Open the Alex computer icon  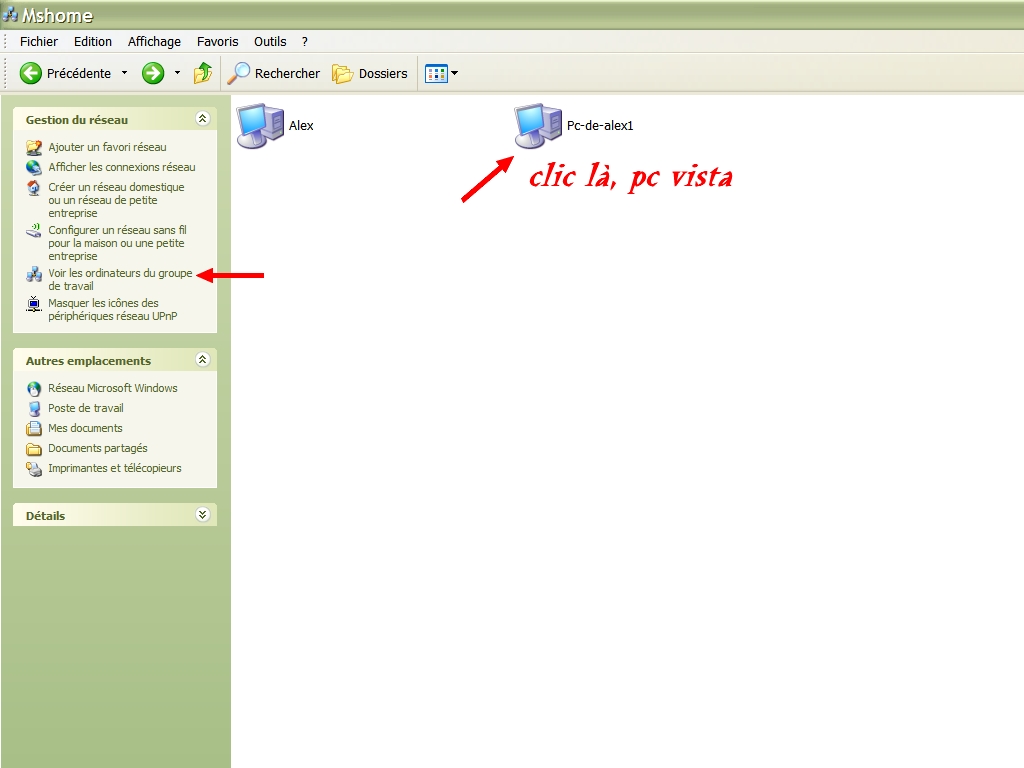(x=260, y=126)
